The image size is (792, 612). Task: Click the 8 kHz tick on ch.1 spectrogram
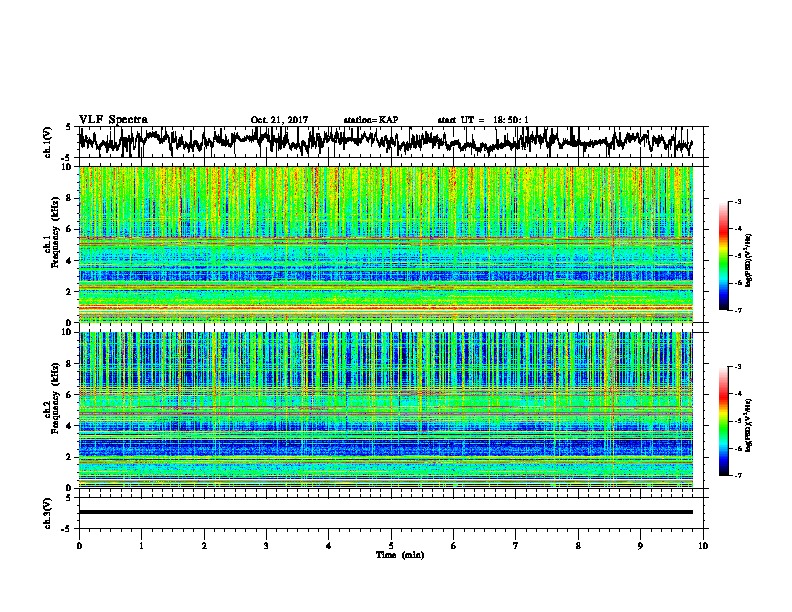coord(69,198)
